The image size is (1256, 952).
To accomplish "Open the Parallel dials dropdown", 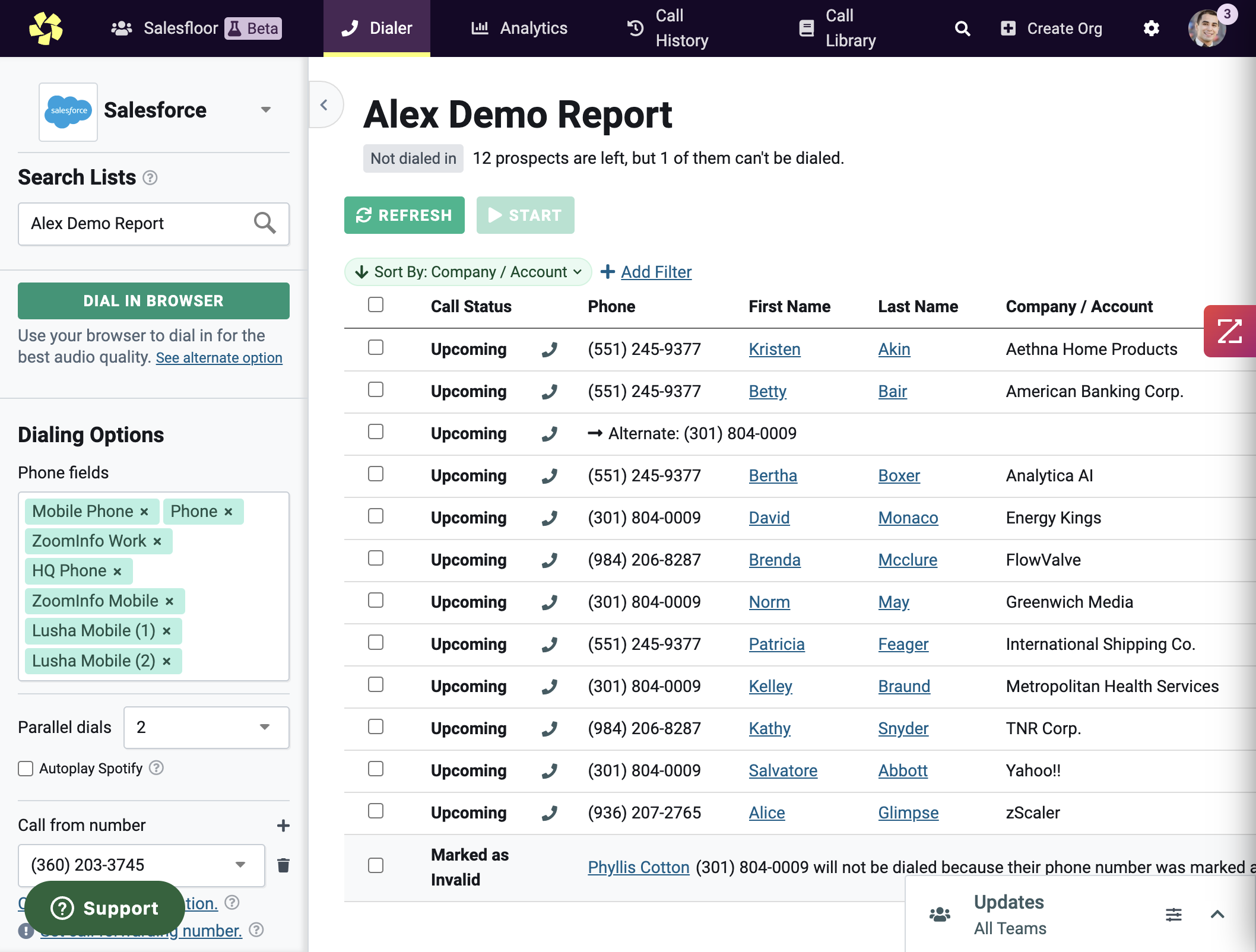I will [x=207, y=727].
